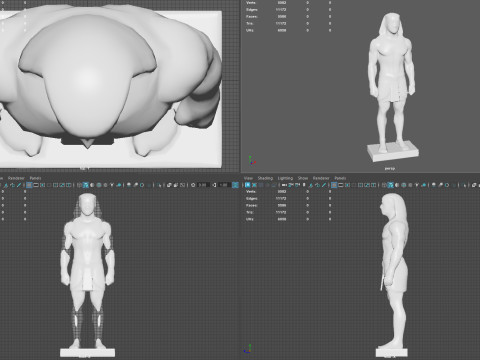Image resolution: width=480 pixels, height=360 pixels.
Task: Click Smooth Shade All in front view panel
Action: 86,185
